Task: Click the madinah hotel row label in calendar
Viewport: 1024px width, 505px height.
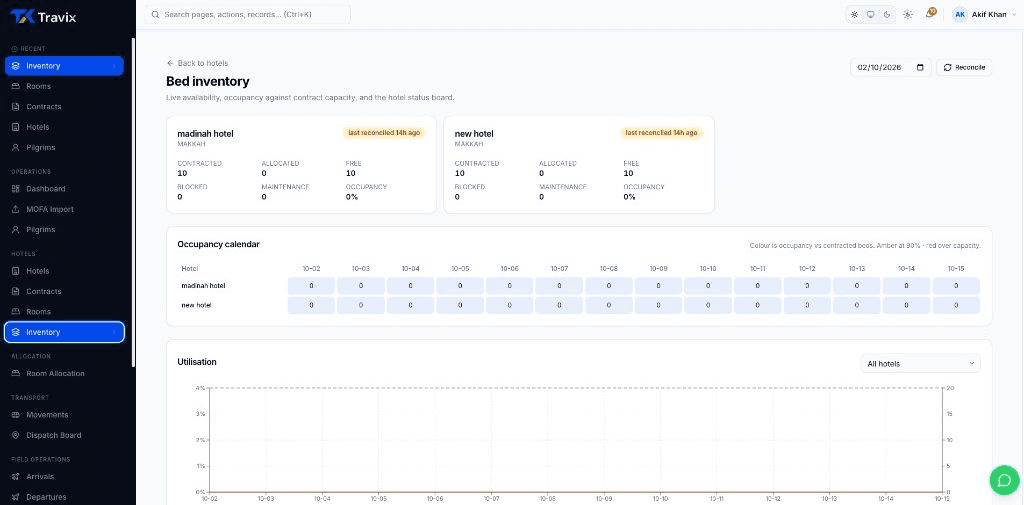Action: click(203, 286)
